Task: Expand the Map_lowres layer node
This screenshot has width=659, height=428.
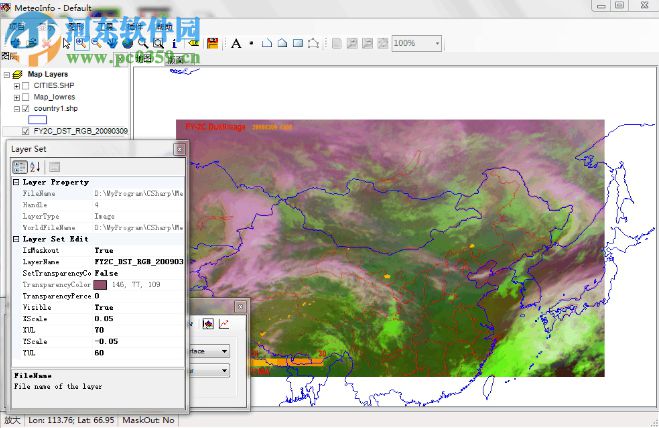Action: point(17,97)
